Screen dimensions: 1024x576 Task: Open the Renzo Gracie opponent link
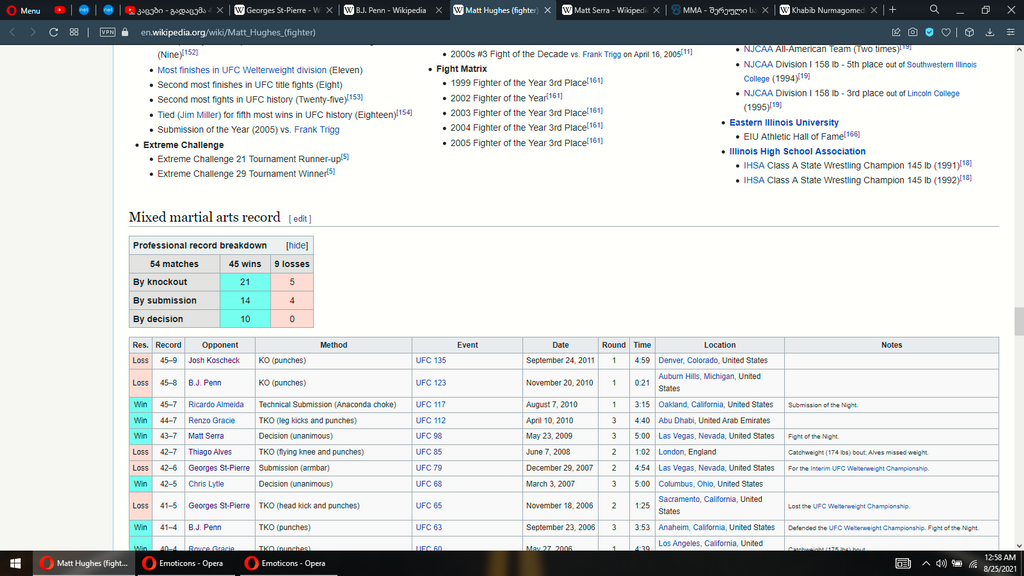coord(211,421)
